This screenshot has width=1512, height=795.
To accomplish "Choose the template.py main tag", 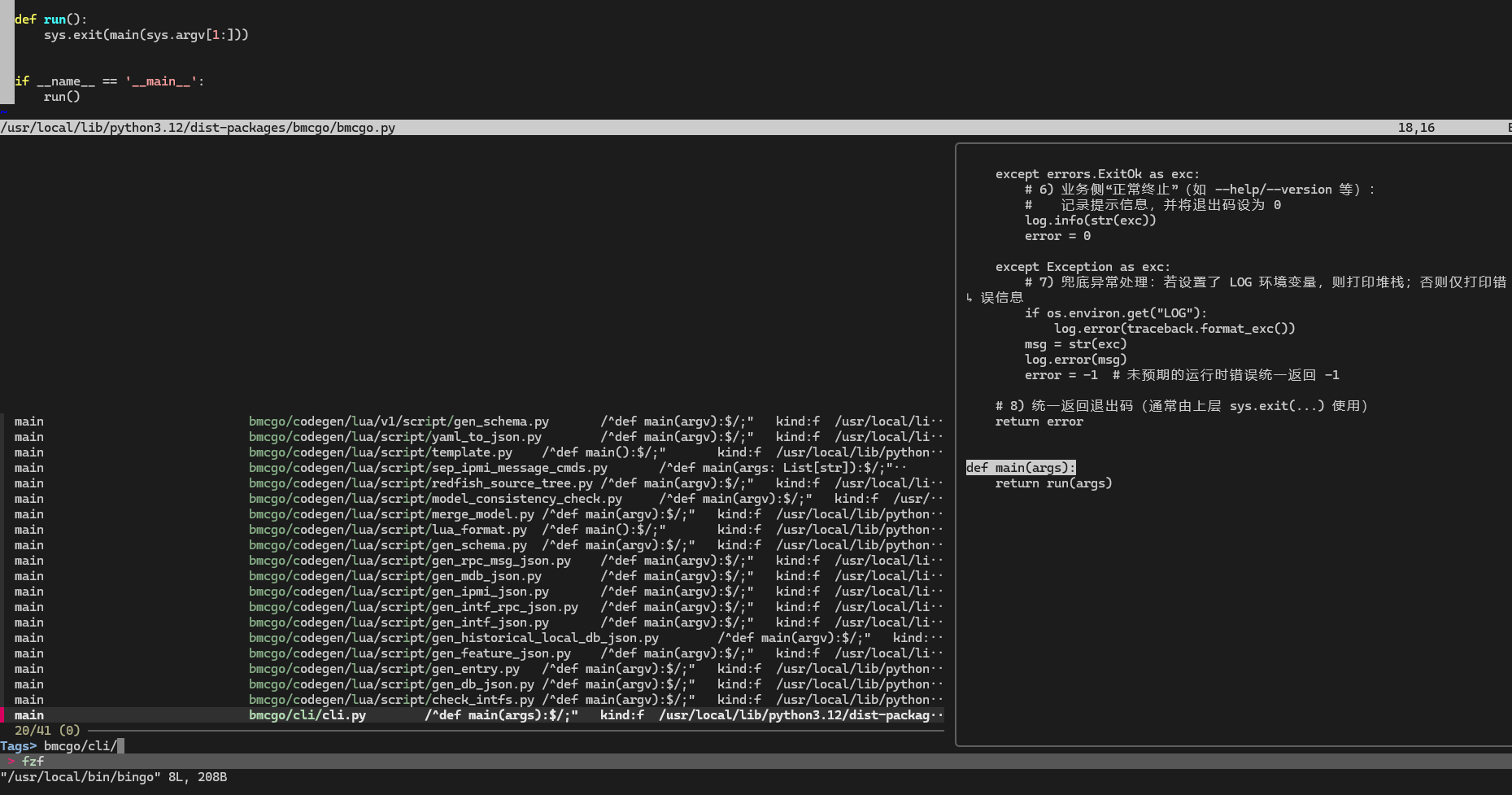I will (x=380, y=452).
